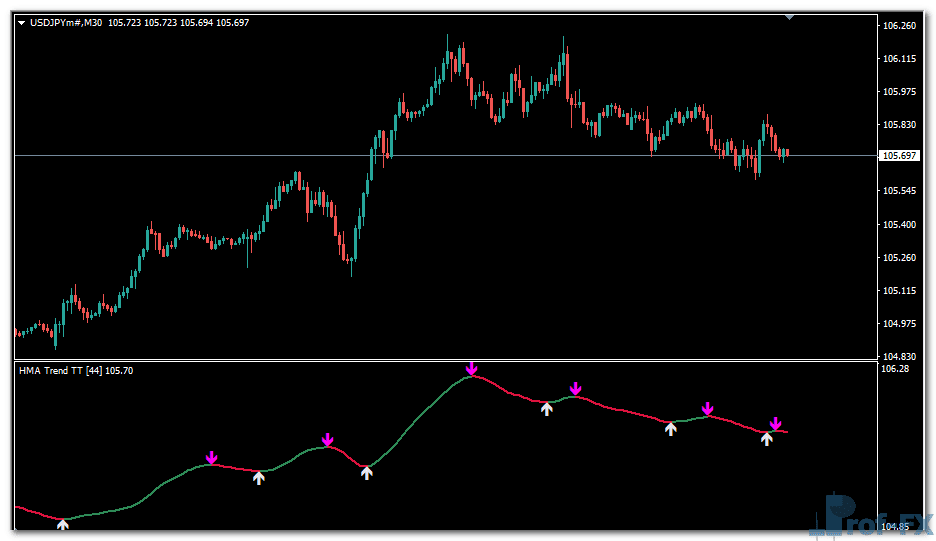Click the current price label 105.697
This screenshot has width=936, height=541.
(899, 156)
